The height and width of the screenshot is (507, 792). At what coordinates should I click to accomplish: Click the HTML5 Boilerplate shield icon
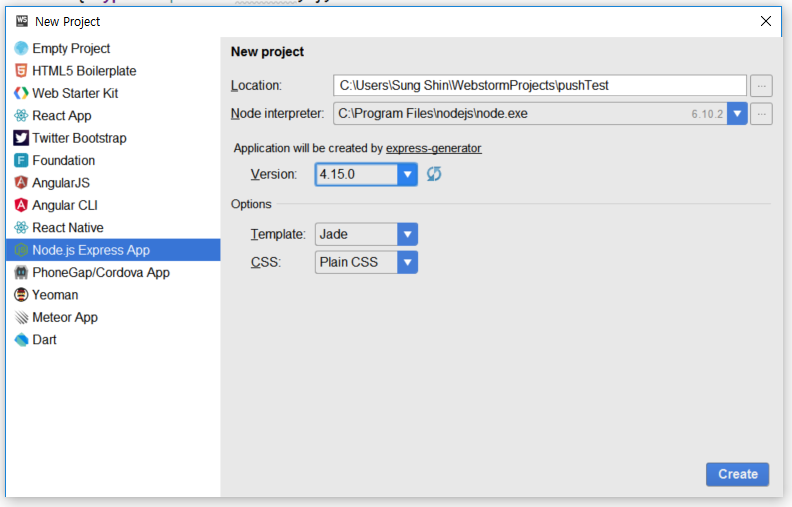click(x=21, y=71)
